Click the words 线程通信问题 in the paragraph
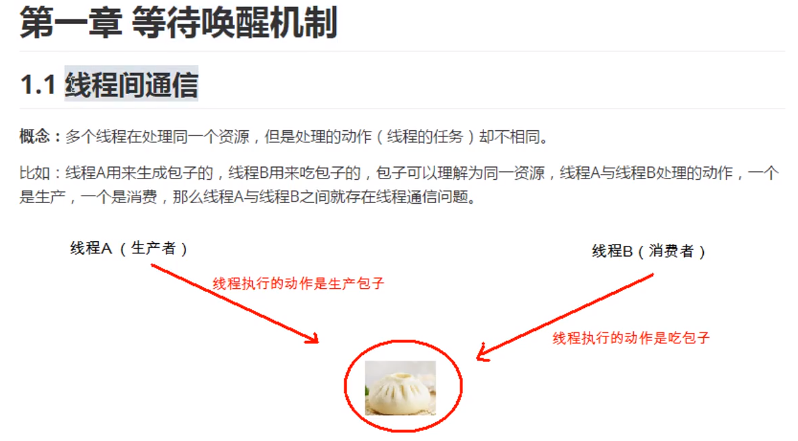 click(421, 197)
